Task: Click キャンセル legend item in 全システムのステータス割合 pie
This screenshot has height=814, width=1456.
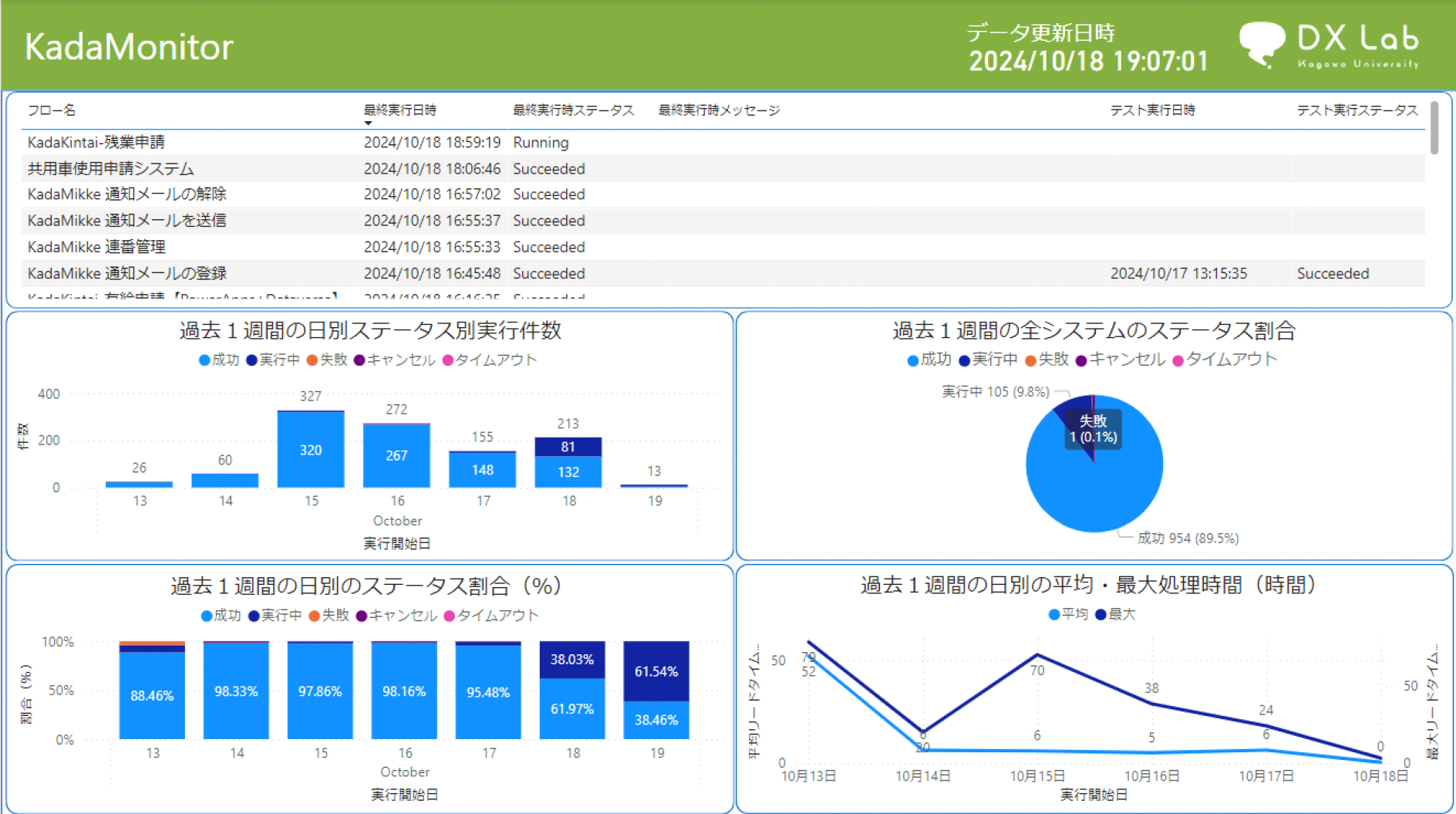Action: [1121, 360]
